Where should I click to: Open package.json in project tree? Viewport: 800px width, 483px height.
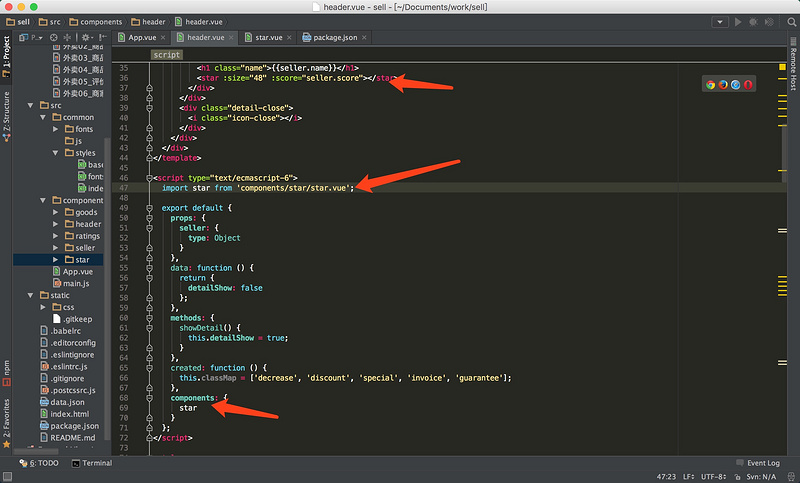click(69, 426)
